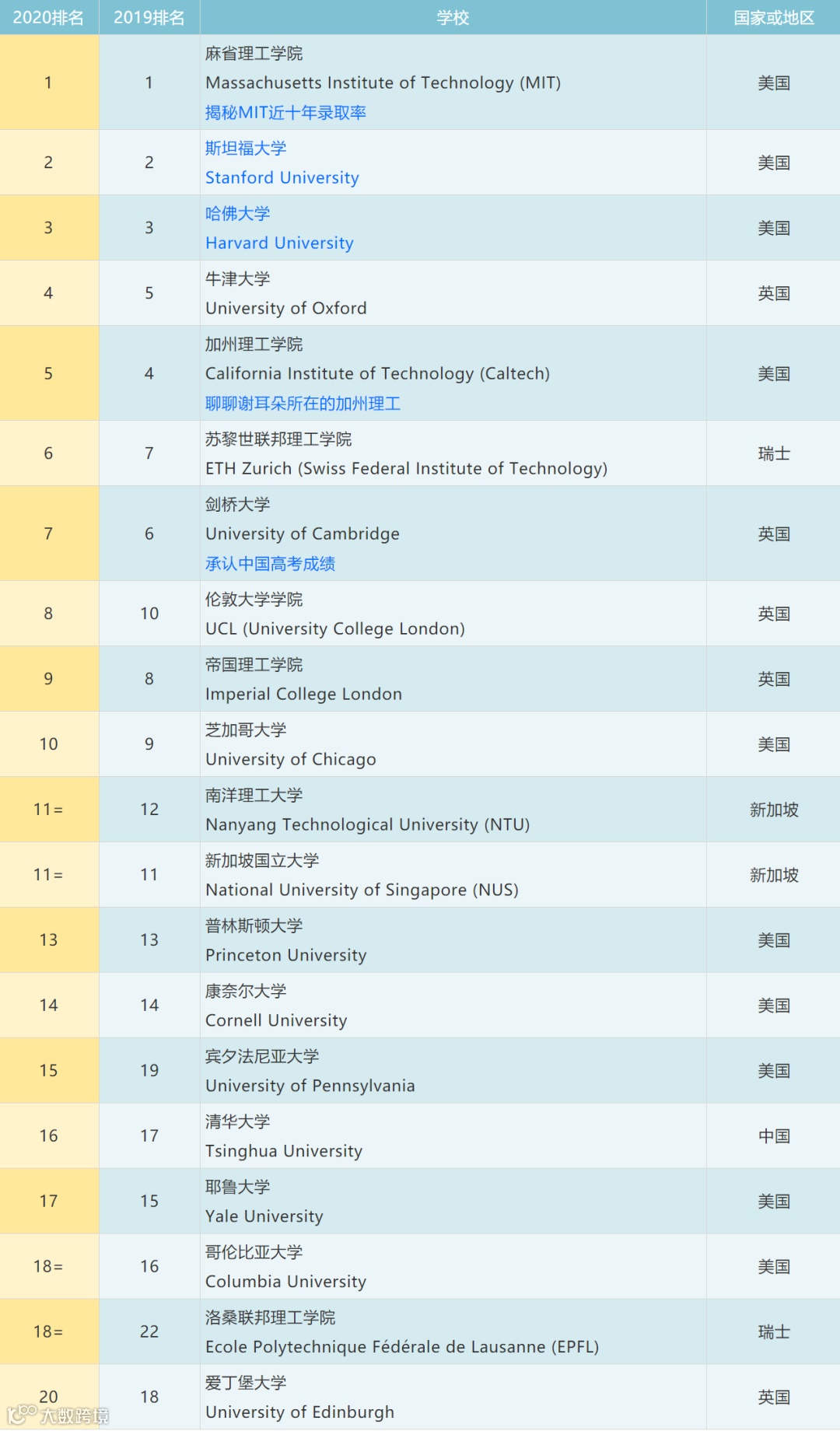Select the text Yale University

point(264,1217)
